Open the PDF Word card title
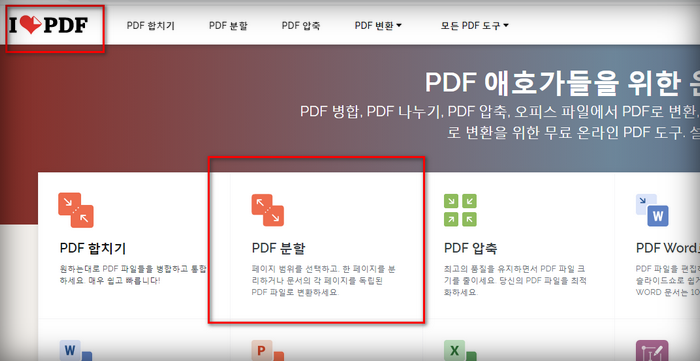 [668, 249]
